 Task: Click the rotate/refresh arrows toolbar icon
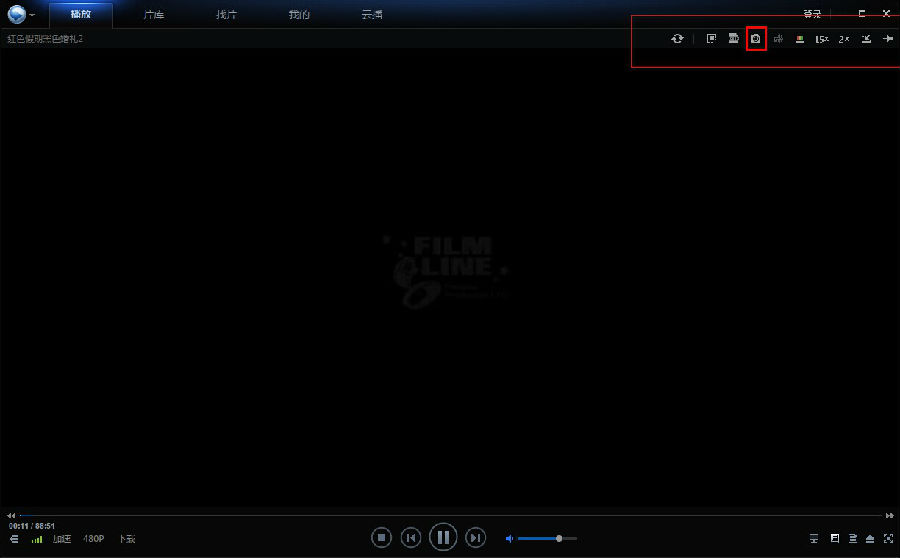point(677,38)
